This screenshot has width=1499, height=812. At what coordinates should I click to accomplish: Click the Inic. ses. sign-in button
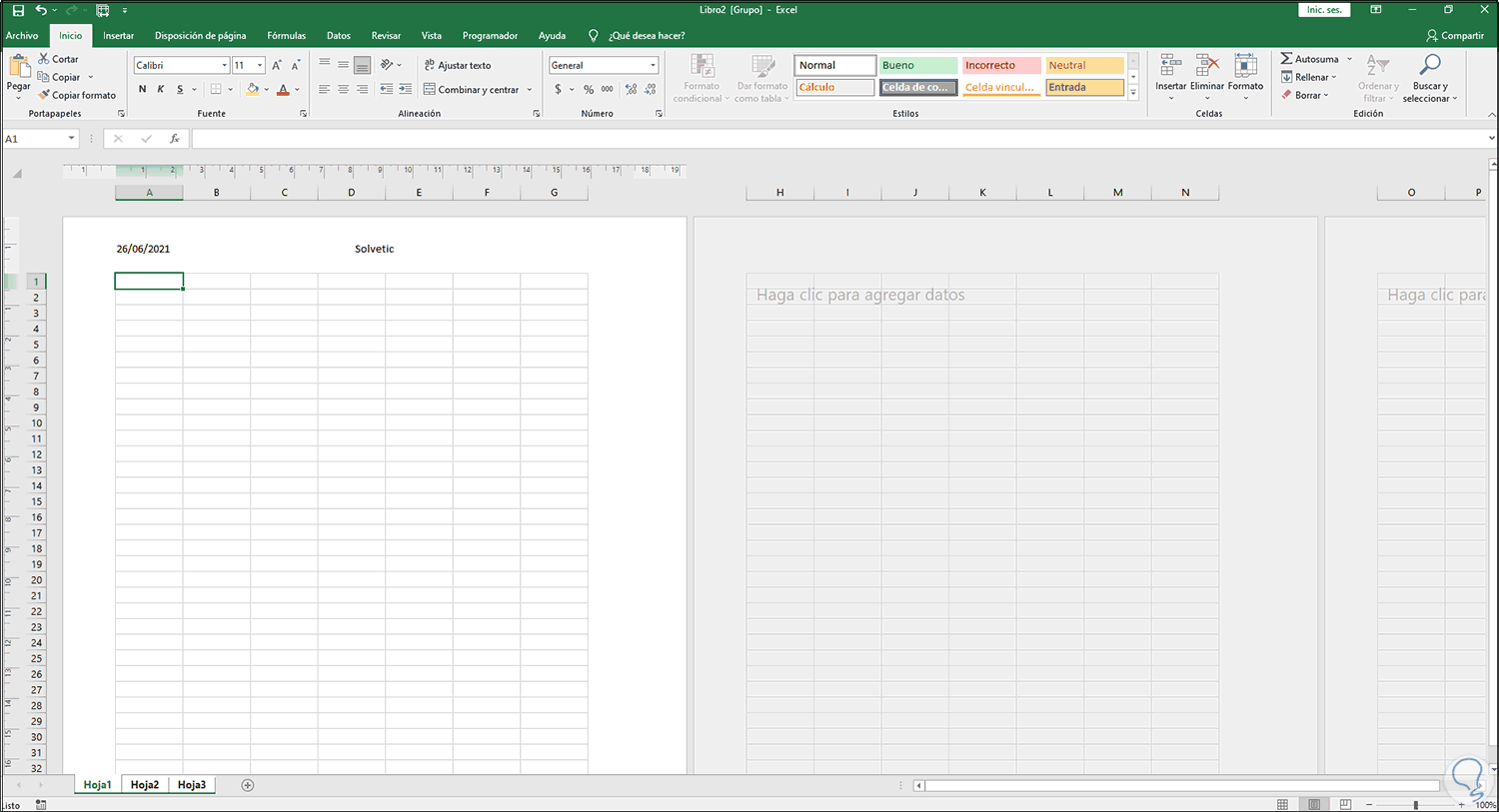[1324, 10]
